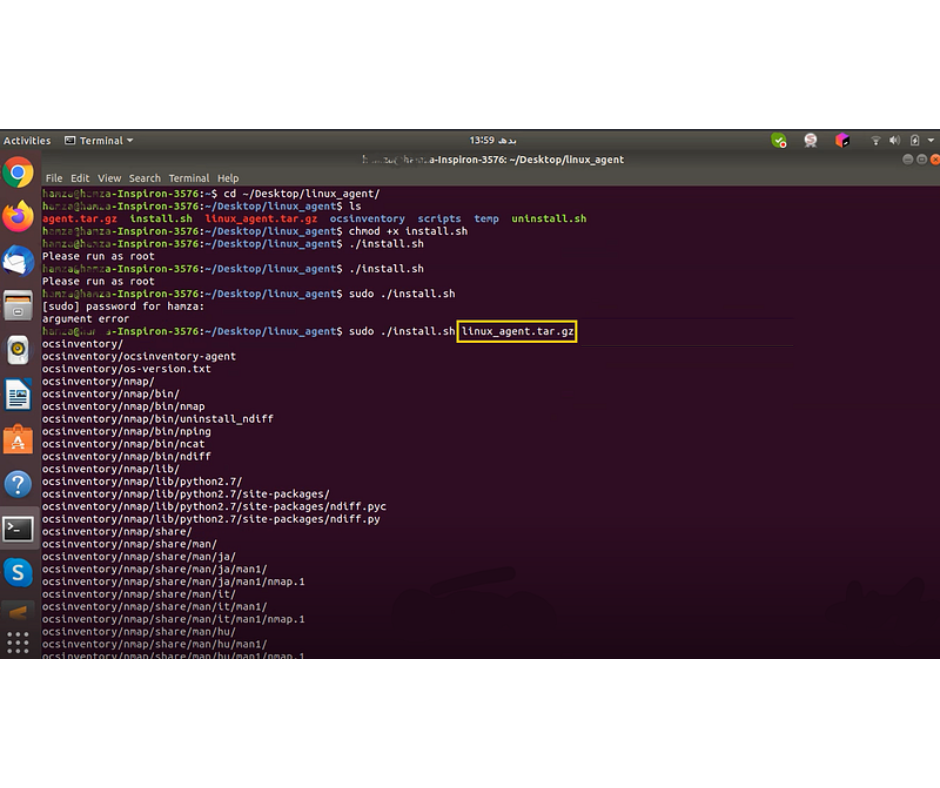Viewport: 940px width, 788px height.
Task: Launch Firefox from the dock
Action: (x=18, y=216)
